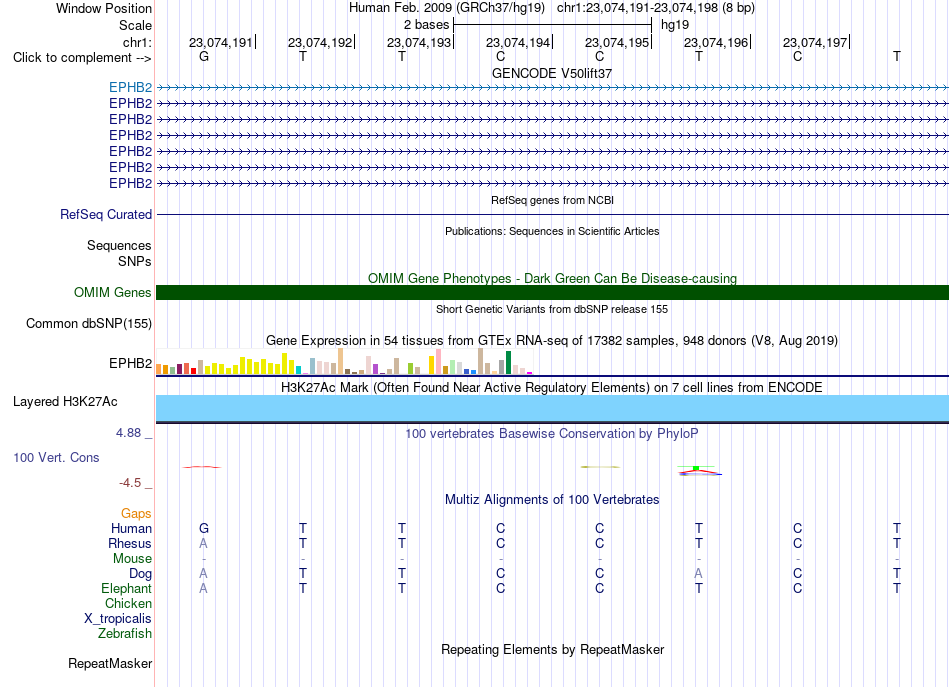Click the Rhesus alignment row label
The image size is (950, 687).
(130, 543)
